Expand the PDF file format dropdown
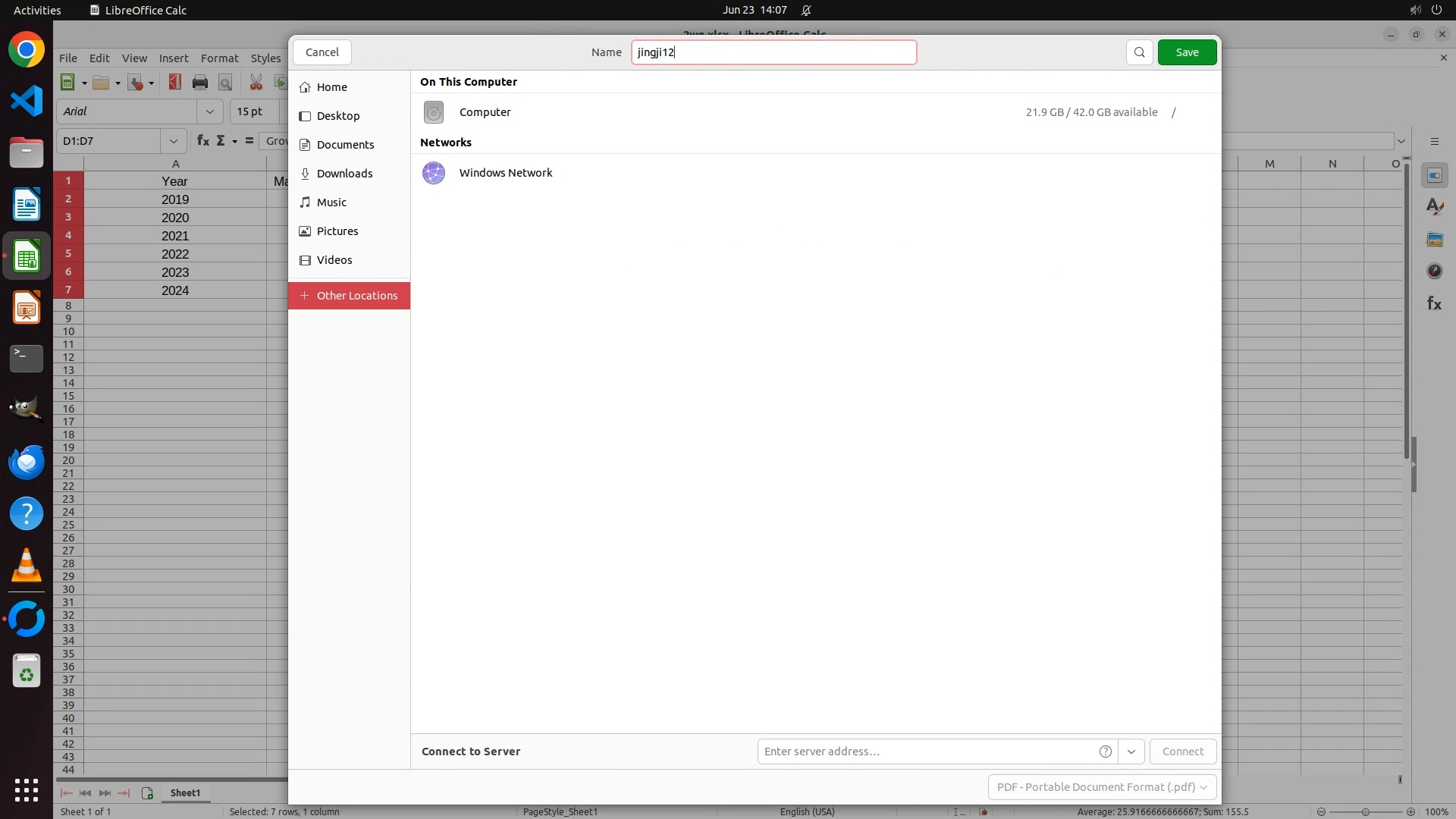 [1102, 787]
